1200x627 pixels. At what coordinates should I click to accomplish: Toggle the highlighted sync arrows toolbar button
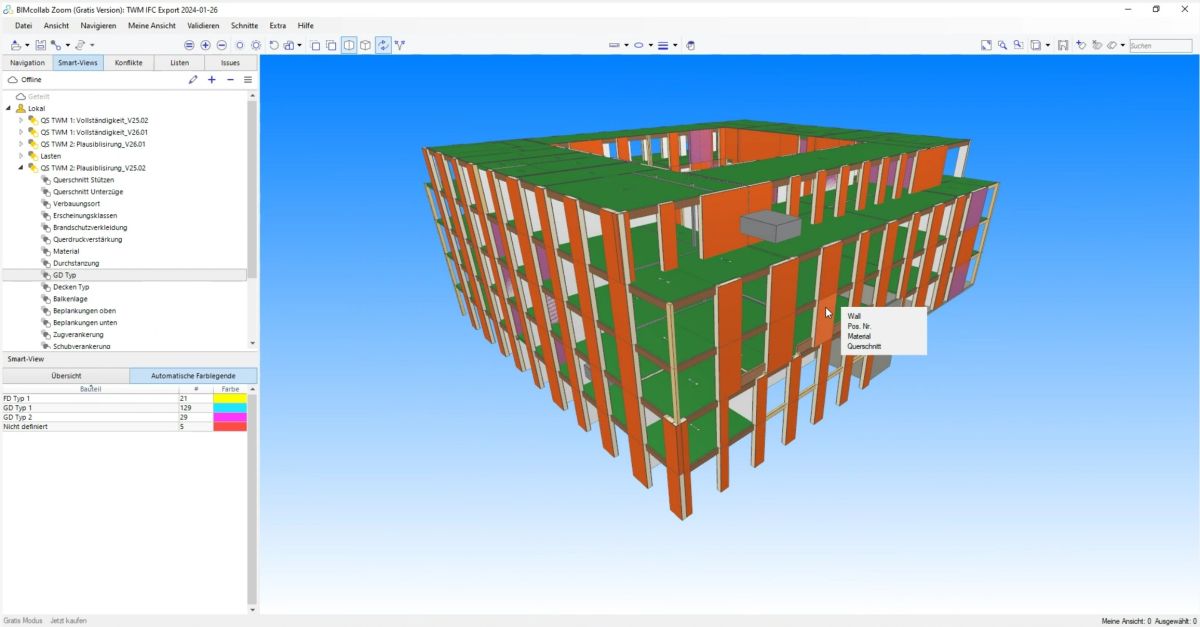383,45
